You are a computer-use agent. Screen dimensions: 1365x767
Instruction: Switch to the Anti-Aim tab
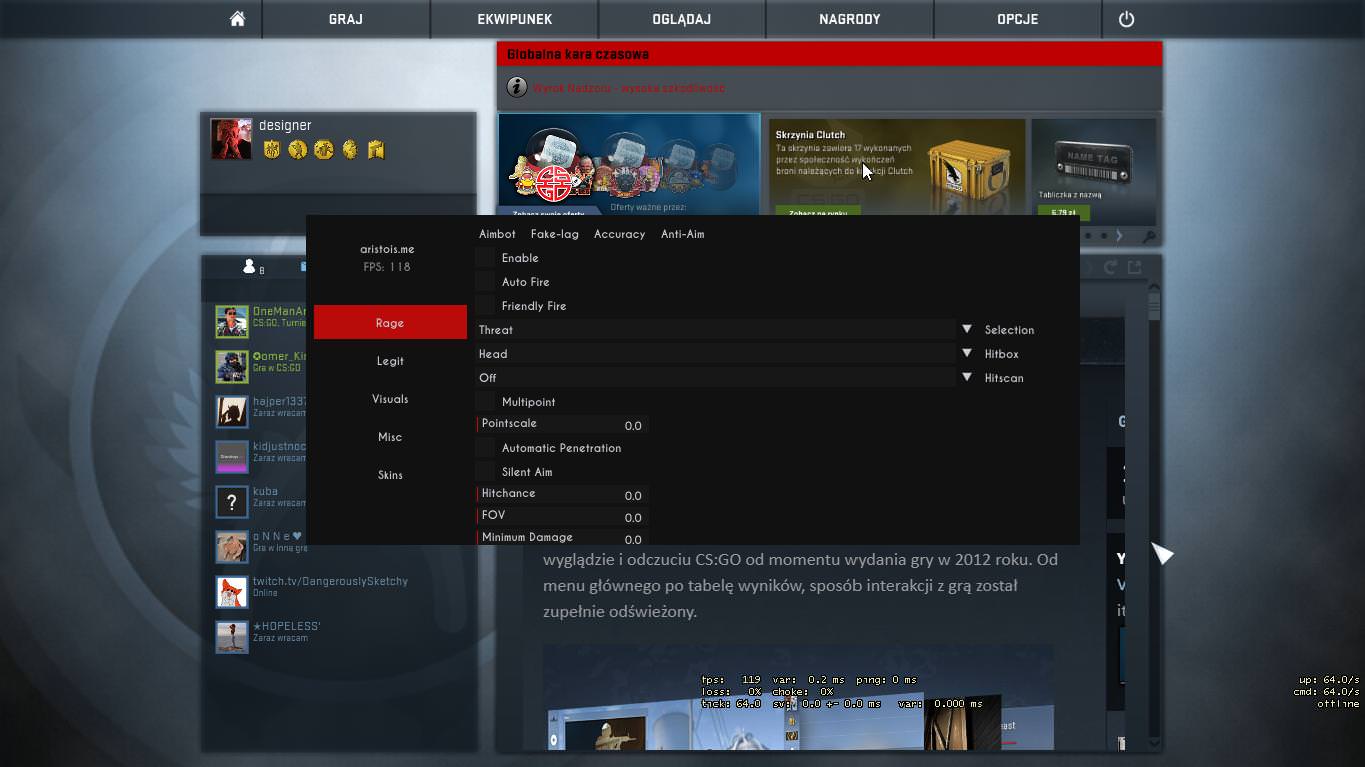pos(683,234)
